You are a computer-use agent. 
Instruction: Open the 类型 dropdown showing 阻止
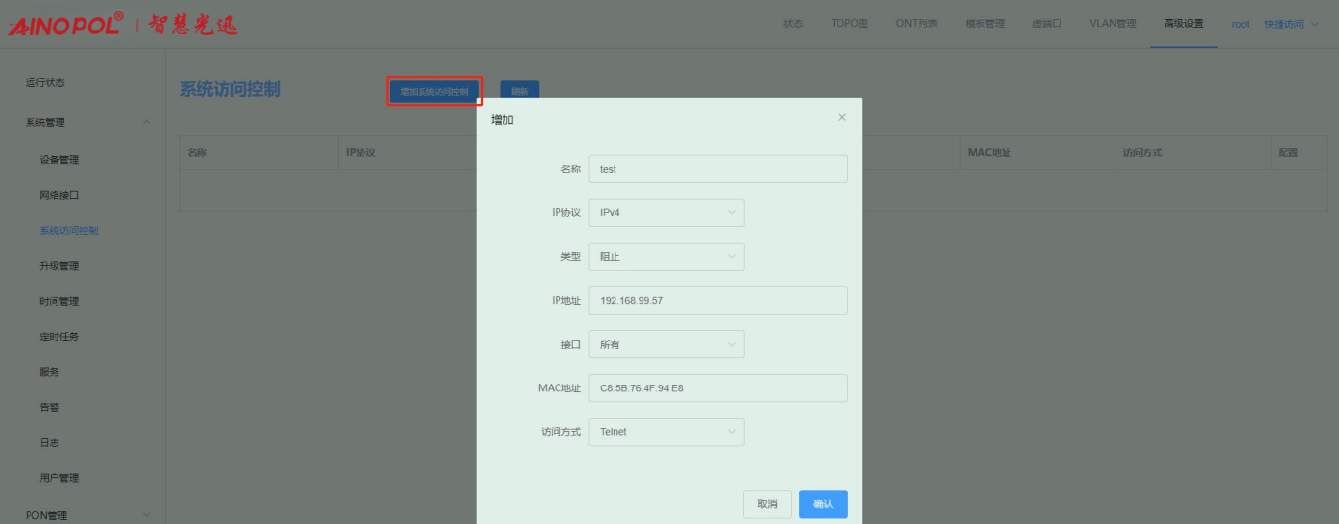click(x=666, y=257)
